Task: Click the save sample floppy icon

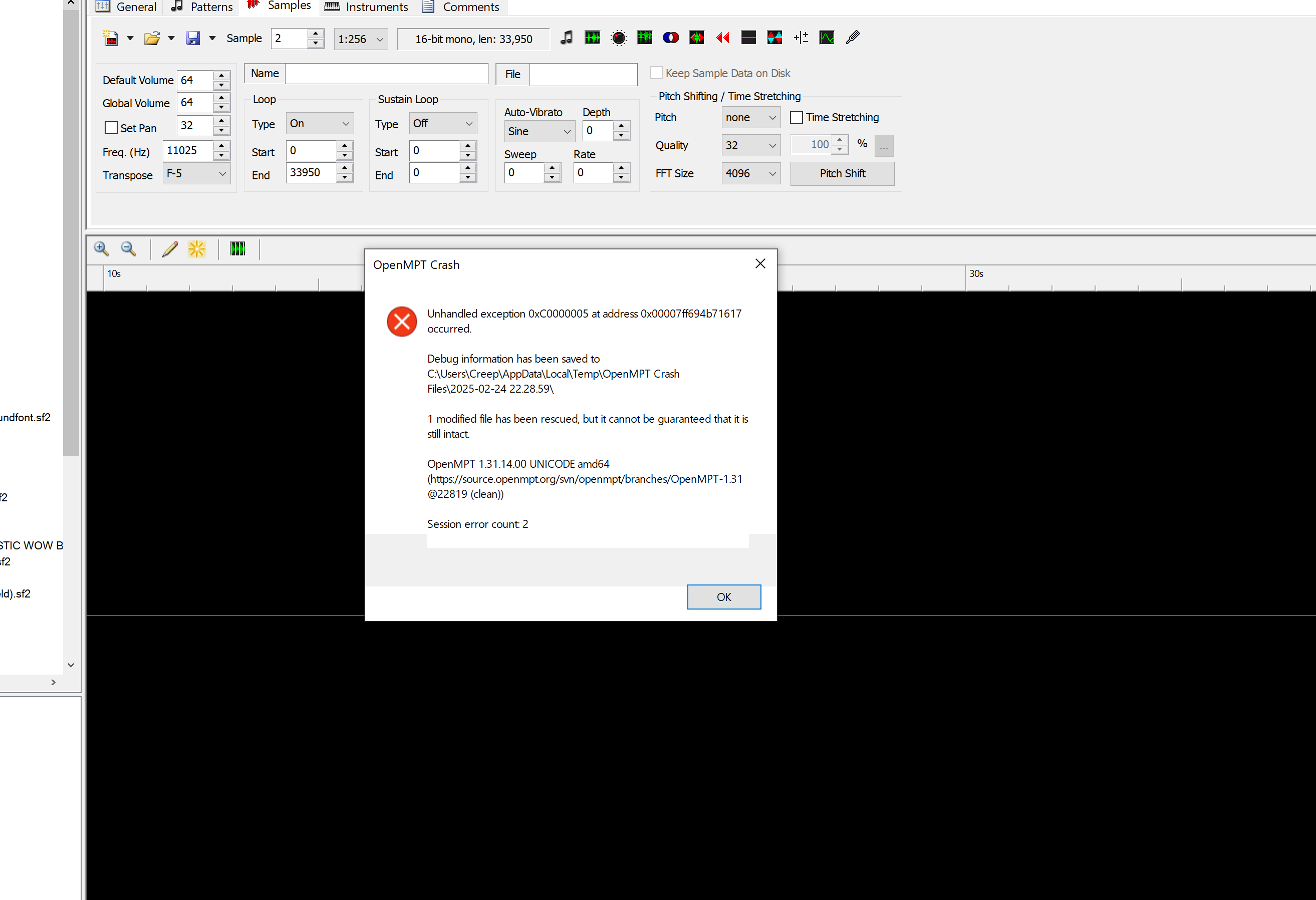Action: tap(193, 39)
